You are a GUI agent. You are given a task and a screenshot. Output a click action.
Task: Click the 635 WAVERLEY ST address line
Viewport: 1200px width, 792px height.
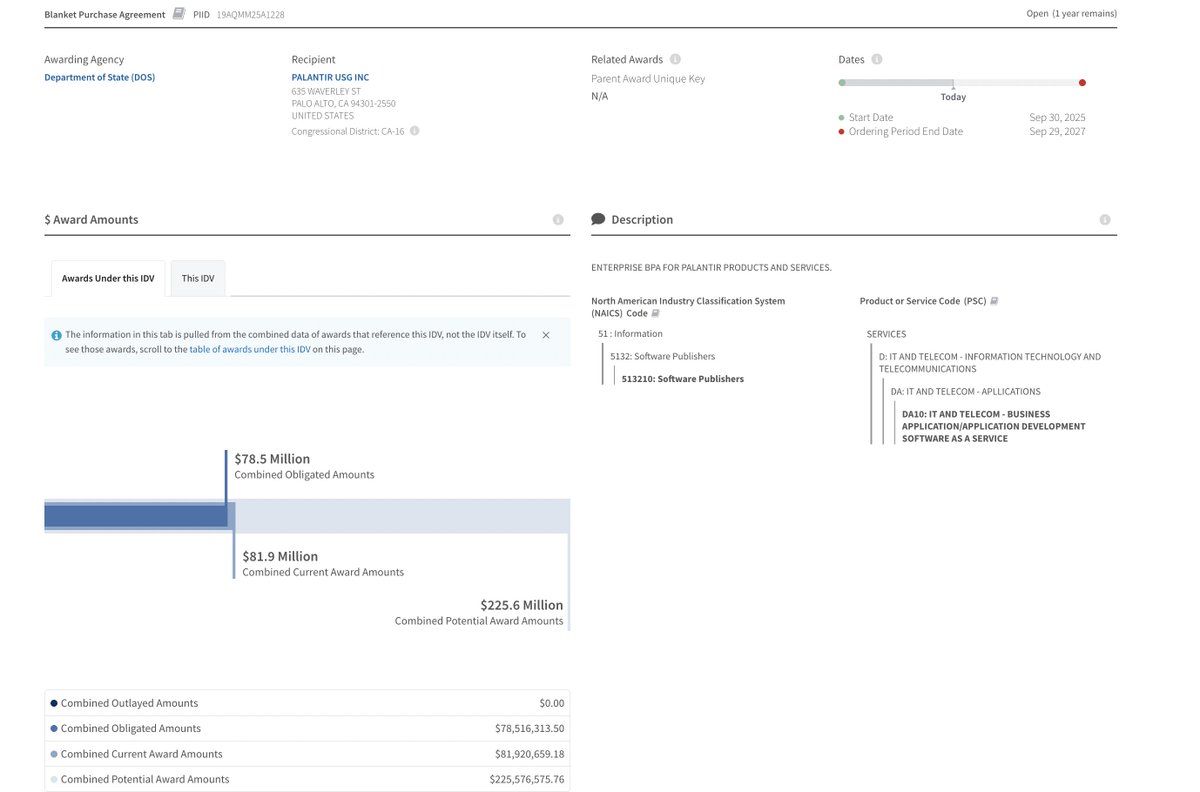click(x=326, y=91)
